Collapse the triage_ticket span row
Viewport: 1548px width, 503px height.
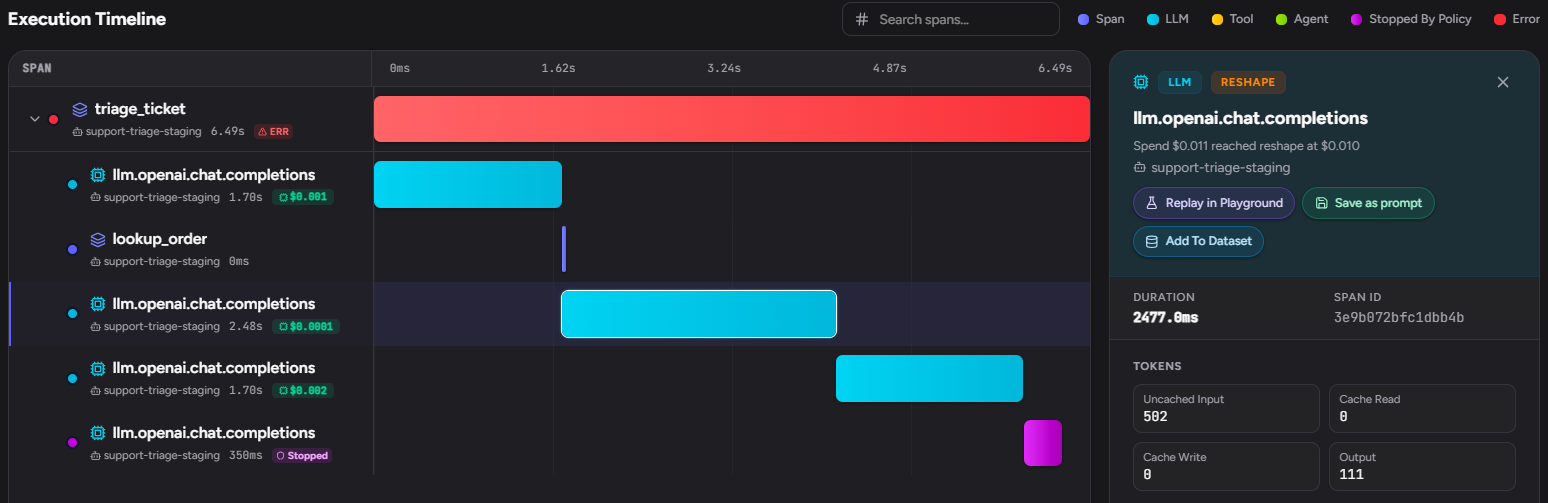click(x=35, y=119)
